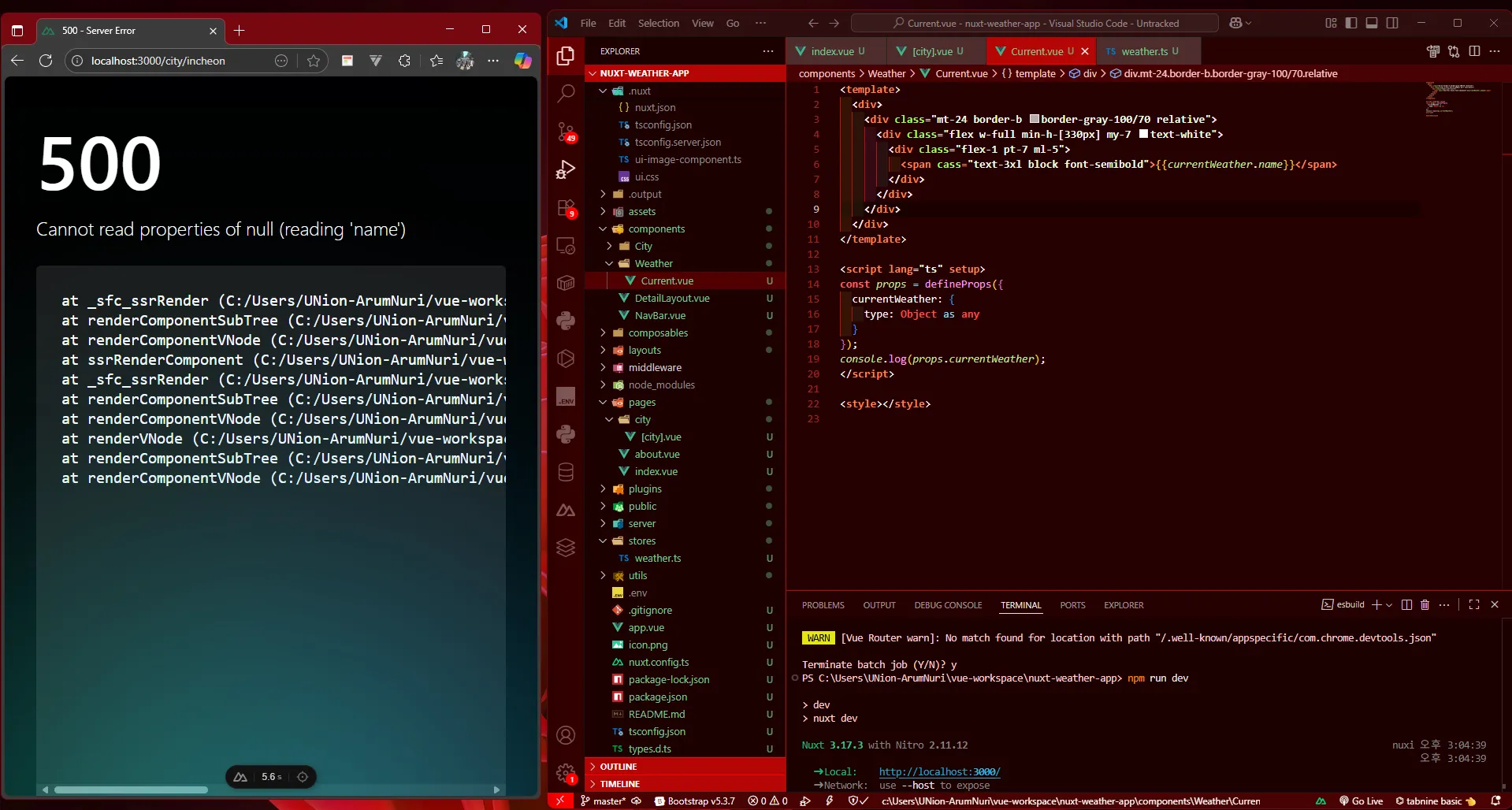Open the PROBLEMS panel tab
Screen dimensions: 1512x810
823,605
